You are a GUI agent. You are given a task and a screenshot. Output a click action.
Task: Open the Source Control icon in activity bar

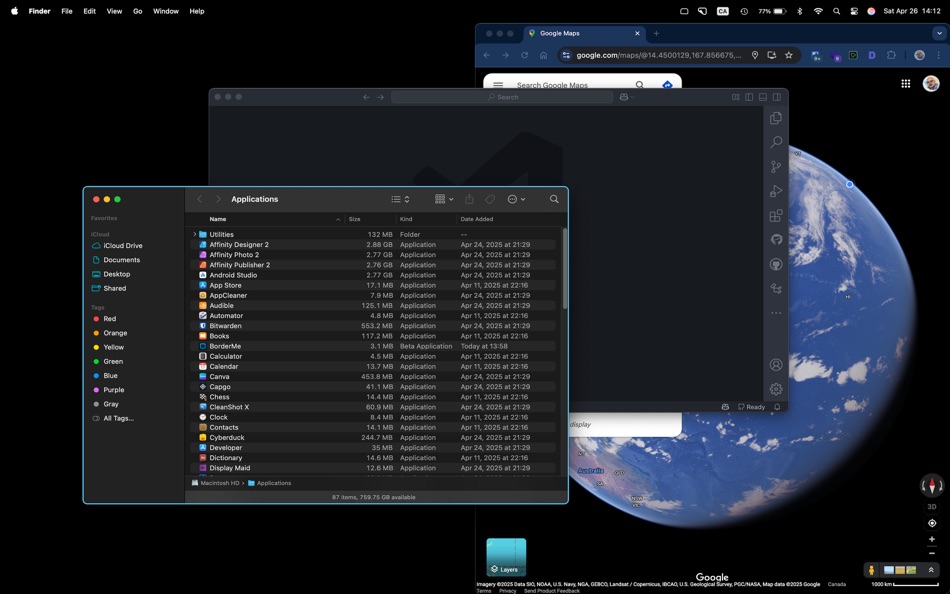pos(776,167)
